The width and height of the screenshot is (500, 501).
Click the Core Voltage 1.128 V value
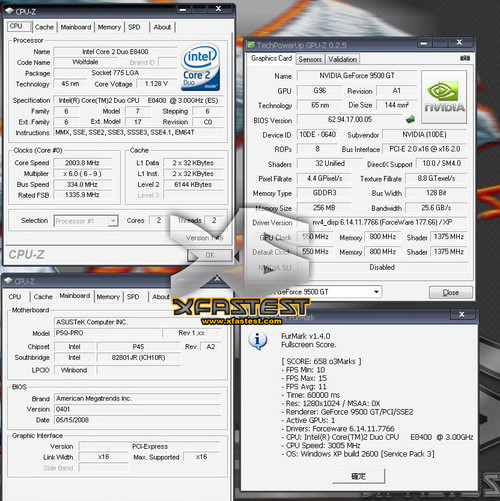point(156,84)
